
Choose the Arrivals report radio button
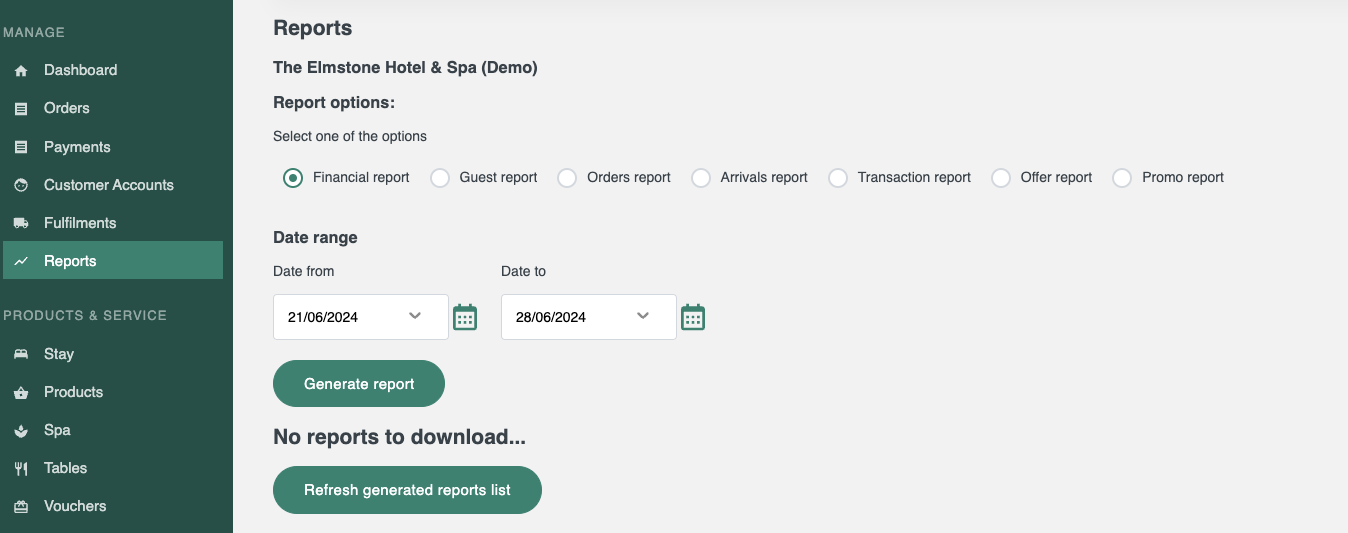tap(701, 178)
